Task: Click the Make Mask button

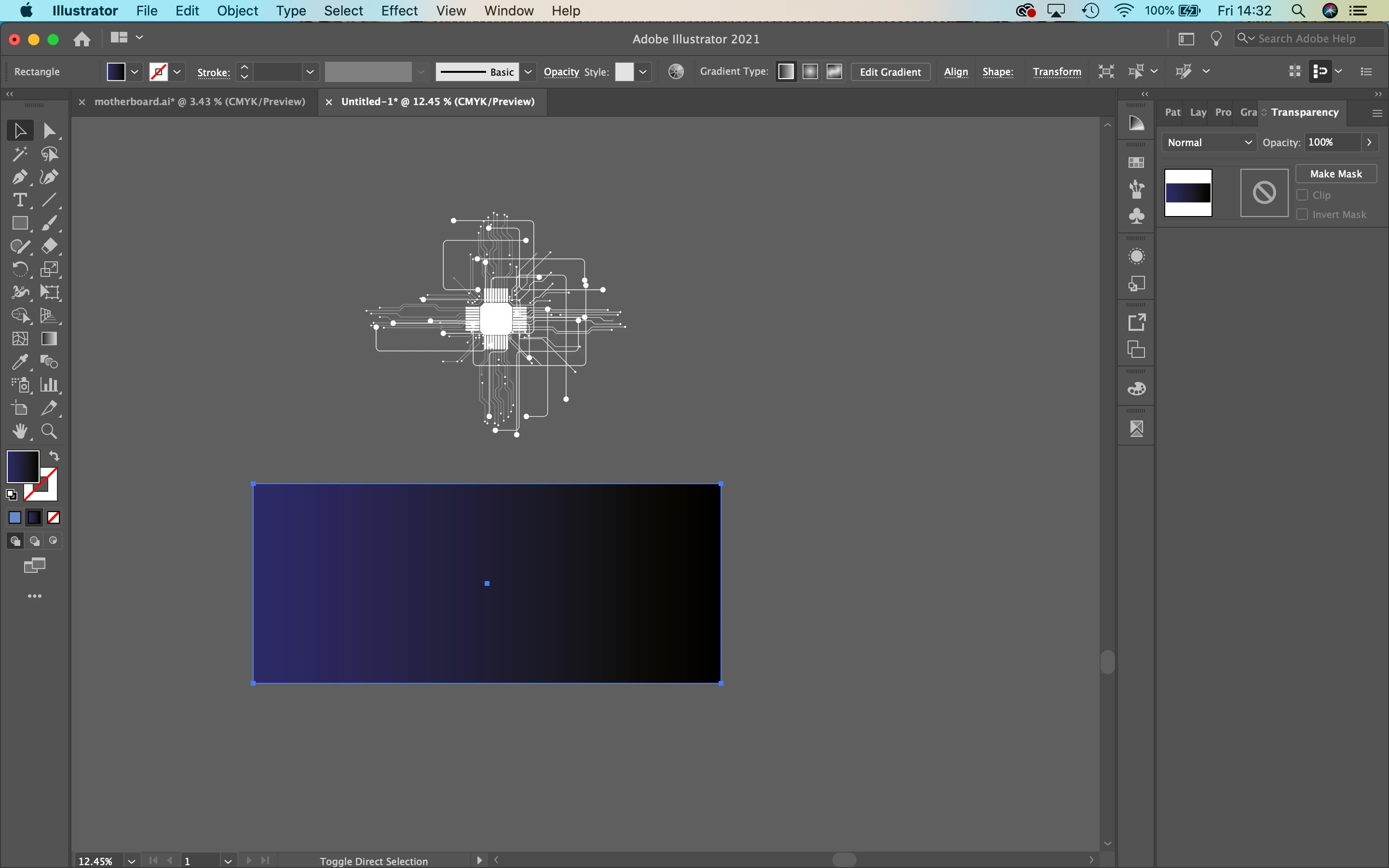Action: 1335,174
